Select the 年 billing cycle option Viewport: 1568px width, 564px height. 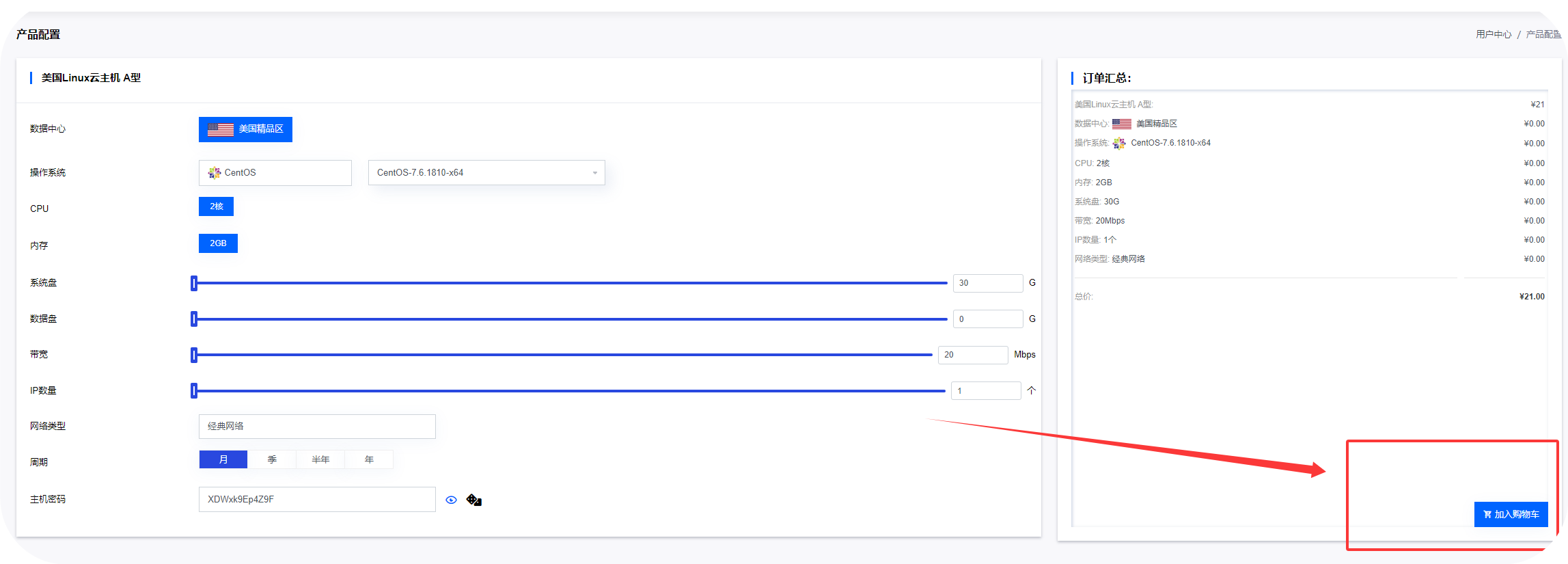click(x=369, y=459)
